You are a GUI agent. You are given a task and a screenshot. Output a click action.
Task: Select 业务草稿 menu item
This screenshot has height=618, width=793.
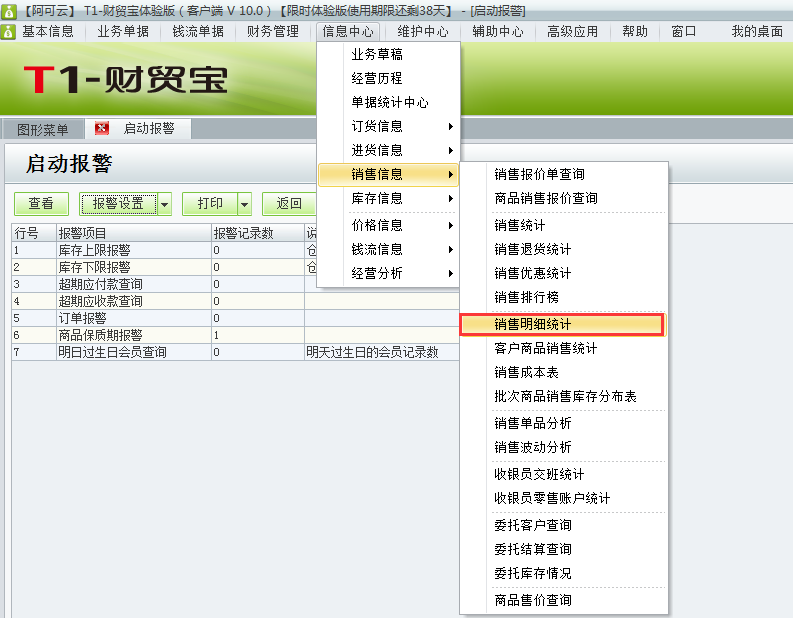388,54
